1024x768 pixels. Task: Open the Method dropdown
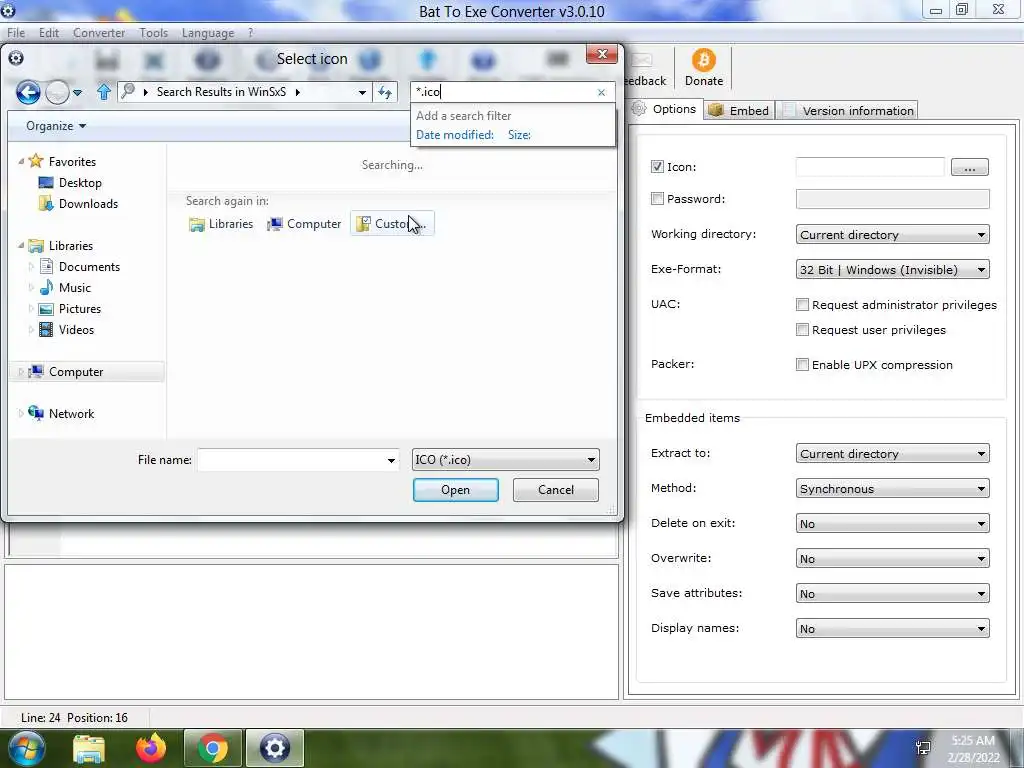click(x=892, y=488)
